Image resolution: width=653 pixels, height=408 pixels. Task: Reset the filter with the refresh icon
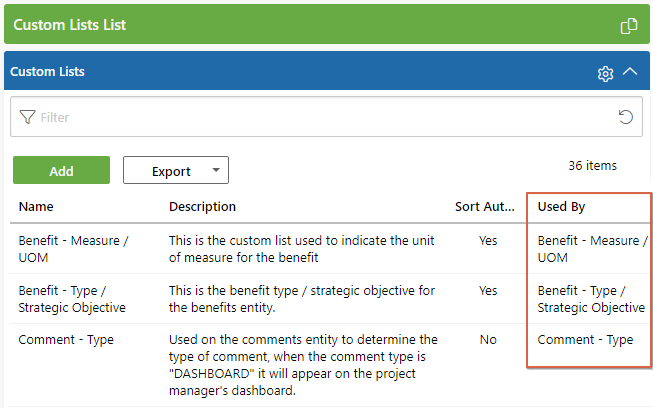tap(626, 117)
